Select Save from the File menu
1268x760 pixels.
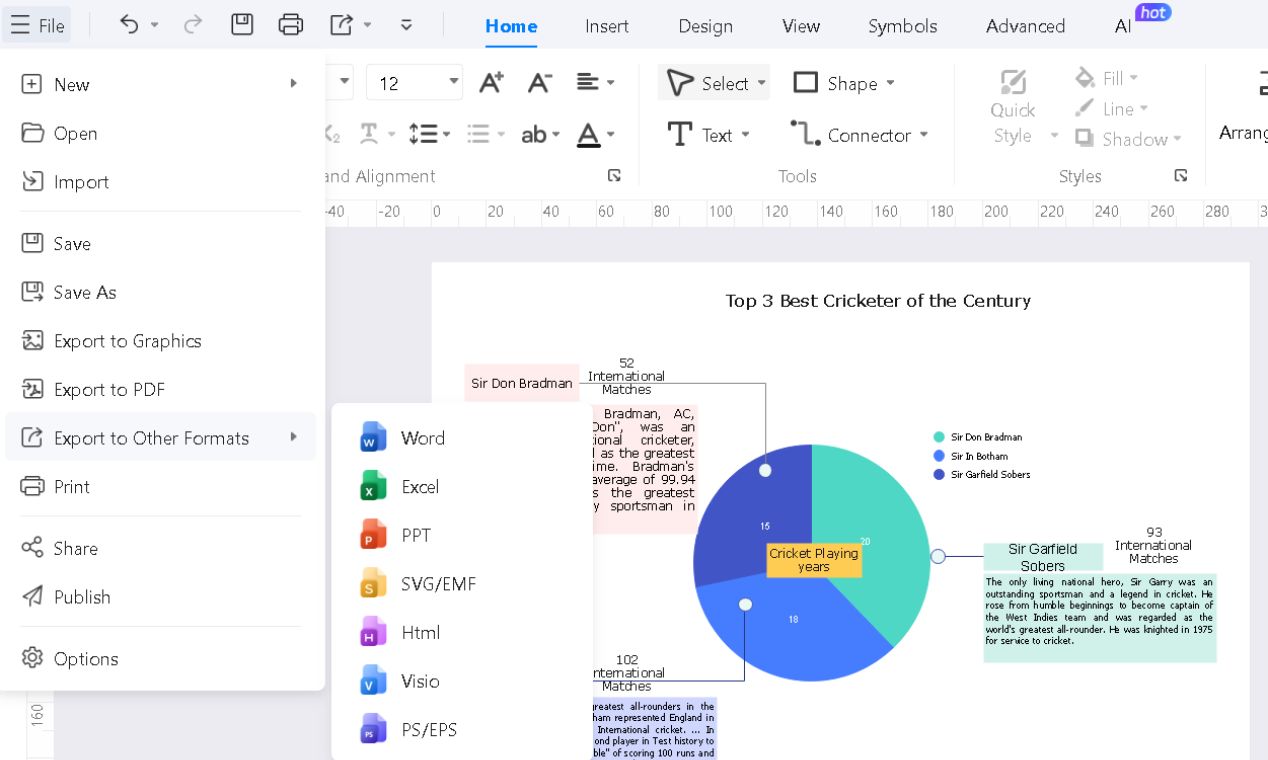(x=162, y=243)
